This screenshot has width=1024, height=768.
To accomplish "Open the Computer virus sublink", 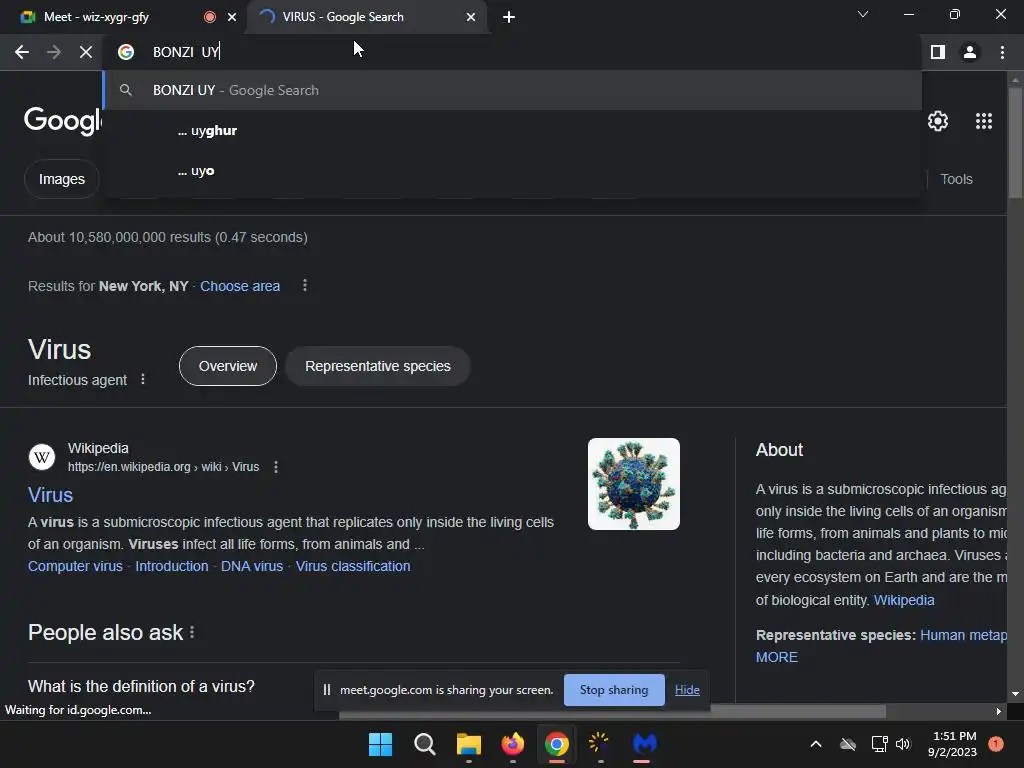I will (75, 566).
